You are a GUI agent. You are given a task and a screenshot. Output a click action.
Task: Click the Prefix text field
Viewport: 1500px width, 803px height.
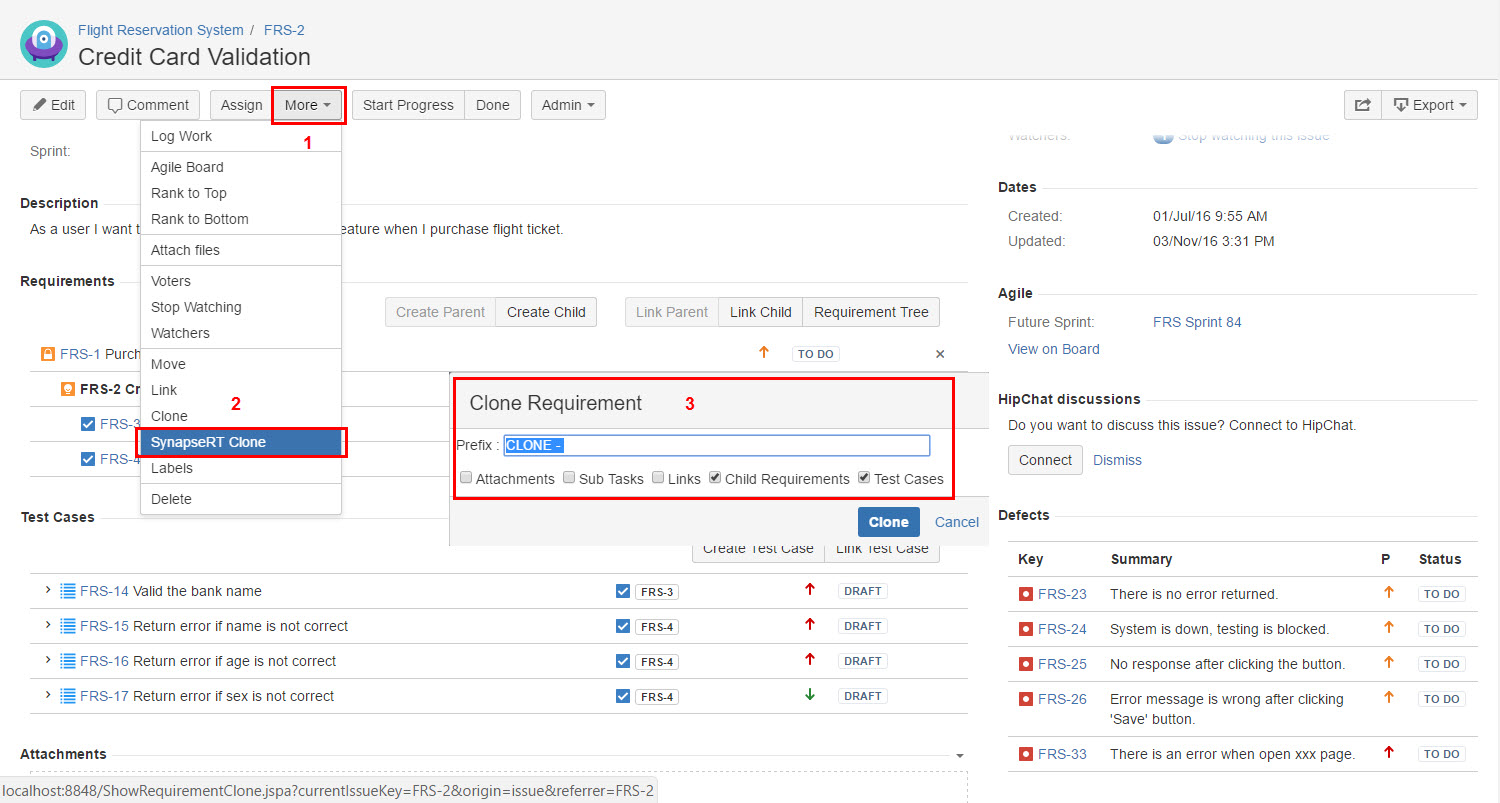716,445
